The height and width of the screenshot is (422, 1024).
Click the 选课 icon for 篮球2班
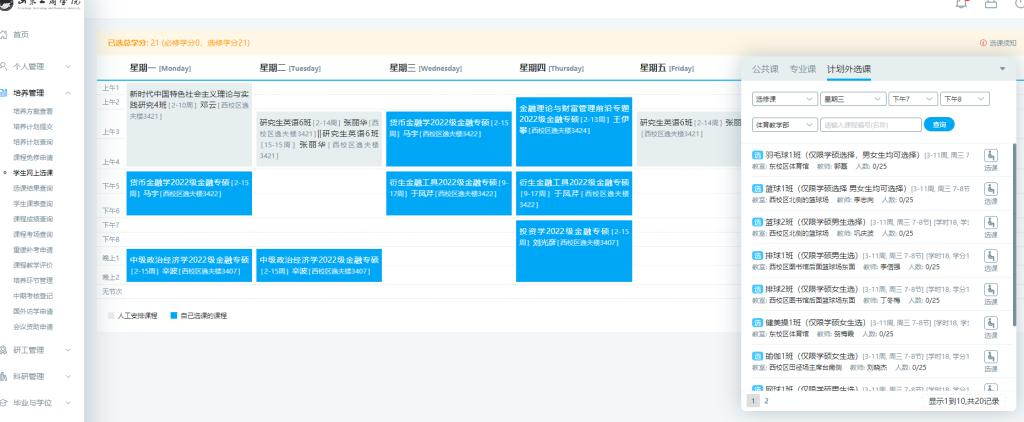pyautogui.click(x=991, y=223)
